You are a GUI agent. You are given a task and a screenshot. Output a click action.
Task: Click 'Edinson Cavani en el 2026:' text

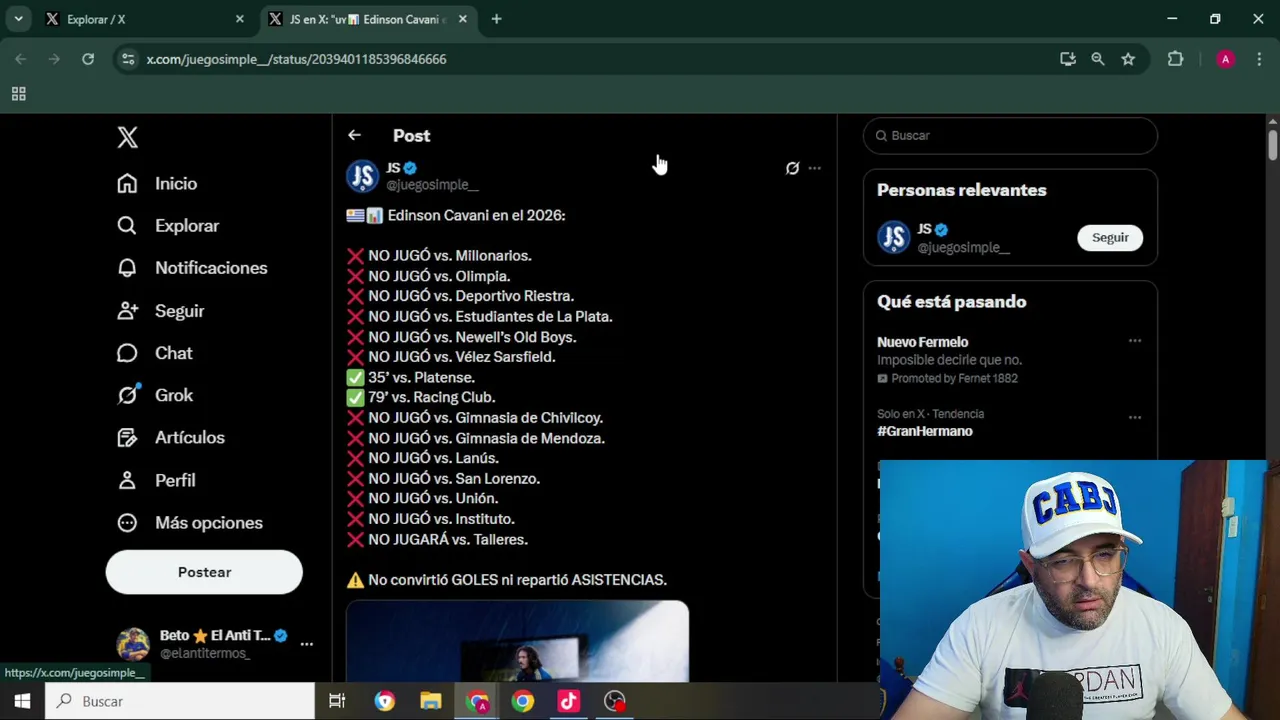point(476,216)
